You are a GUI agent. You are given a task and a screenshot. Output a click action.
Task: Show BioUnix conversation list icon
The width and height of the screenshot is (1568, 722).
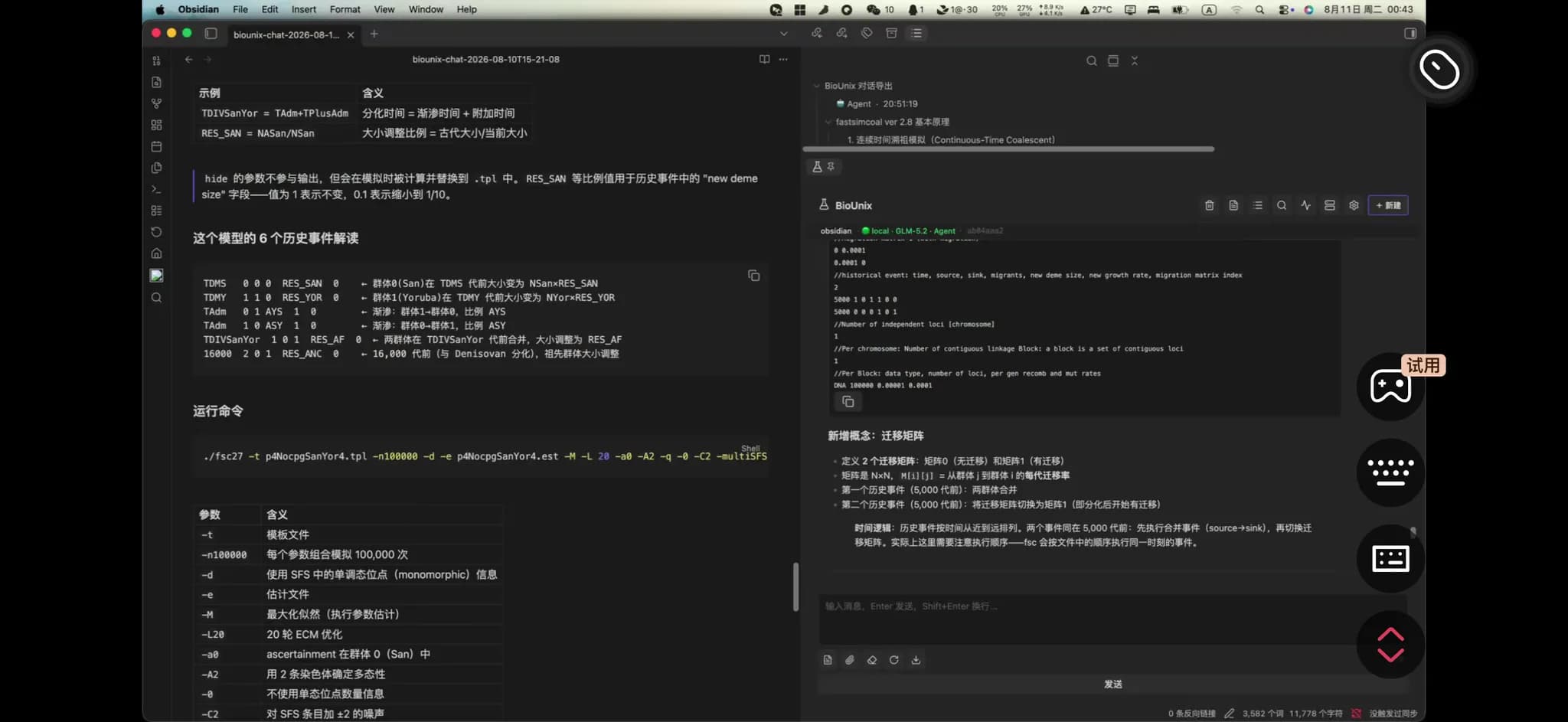pos(1257,205)
